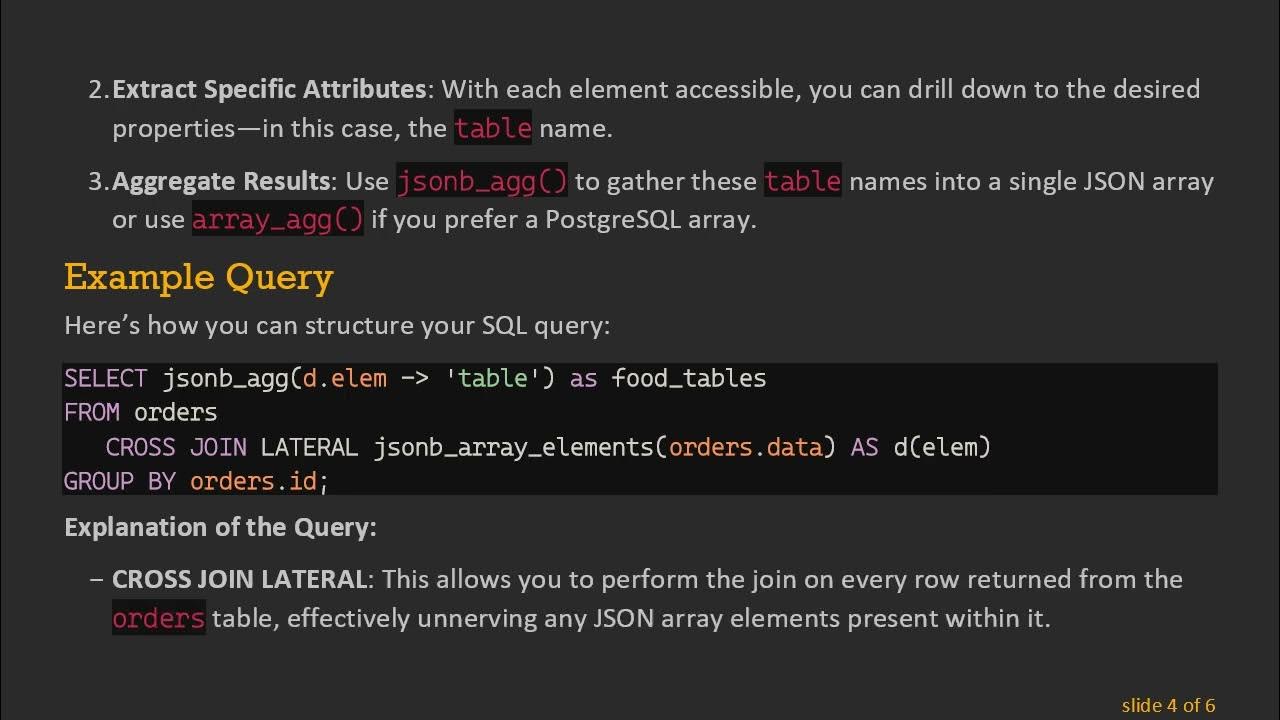Click the green 'table' string in the query
This screenshot has height=720, width=1280.
coord(493,378)
